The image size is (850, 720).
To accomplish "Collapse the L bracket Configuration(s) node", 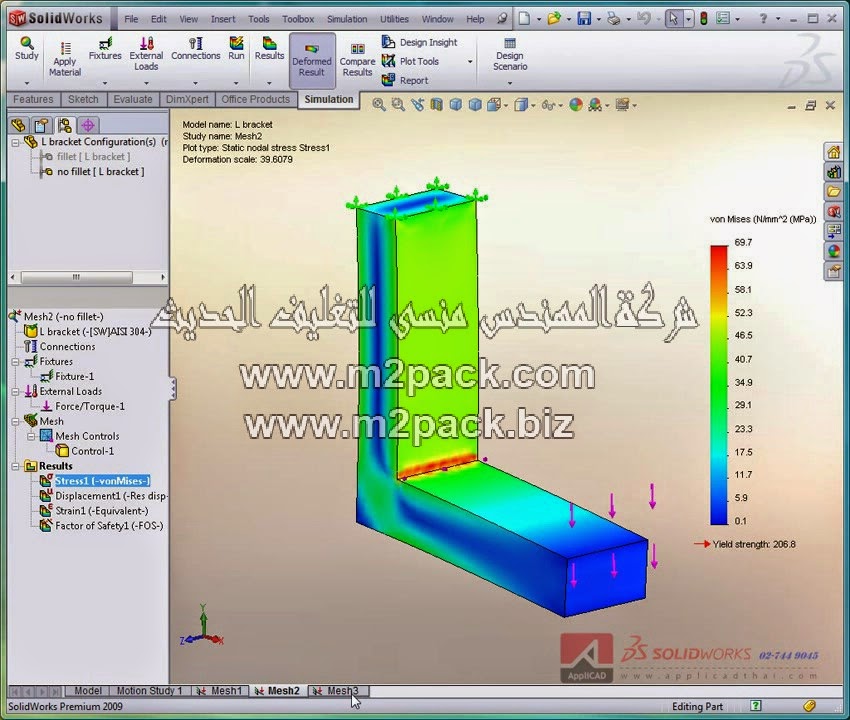I will (x=16, y=142).
